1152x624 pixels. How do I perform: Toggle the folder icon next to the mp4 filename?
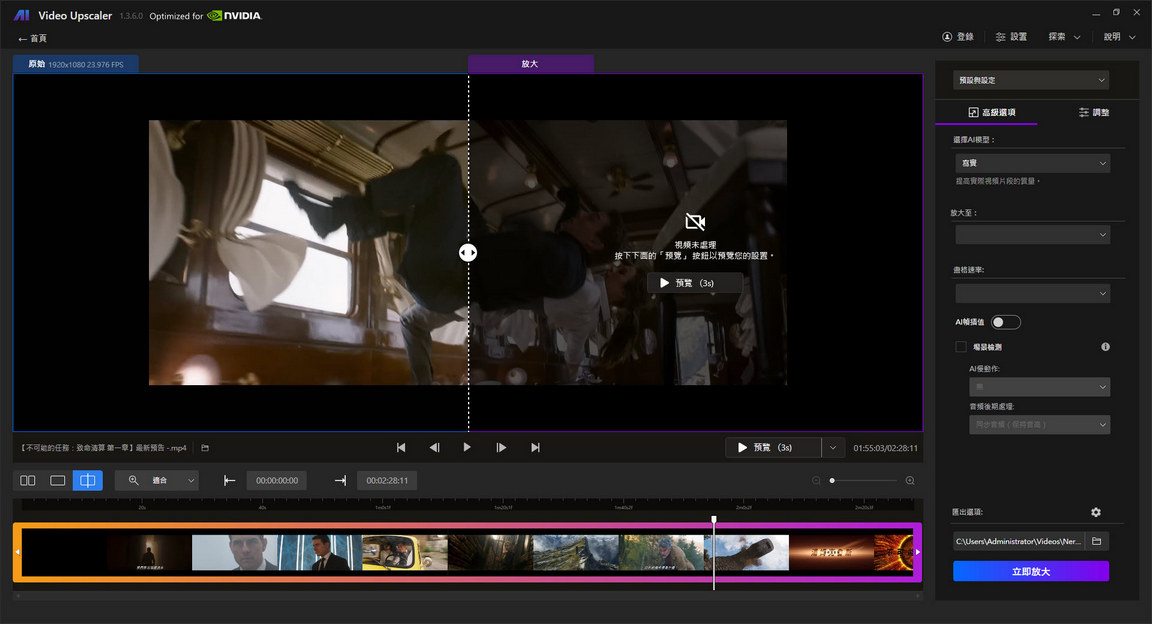(x=204, y=447)
